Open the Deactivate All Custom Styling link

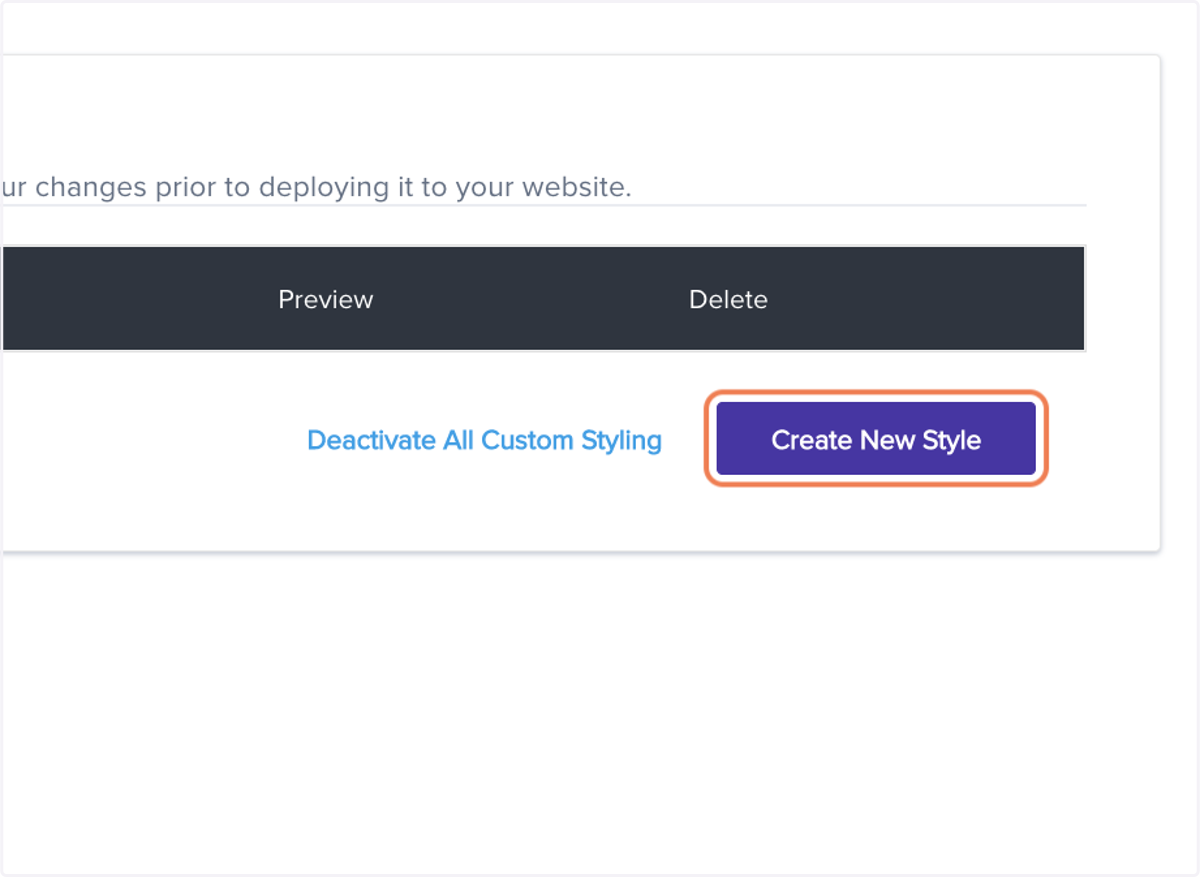point(484,441)
